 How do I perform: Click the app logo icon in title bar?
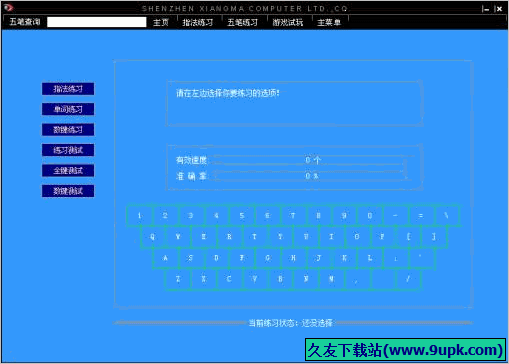[8, 8]
